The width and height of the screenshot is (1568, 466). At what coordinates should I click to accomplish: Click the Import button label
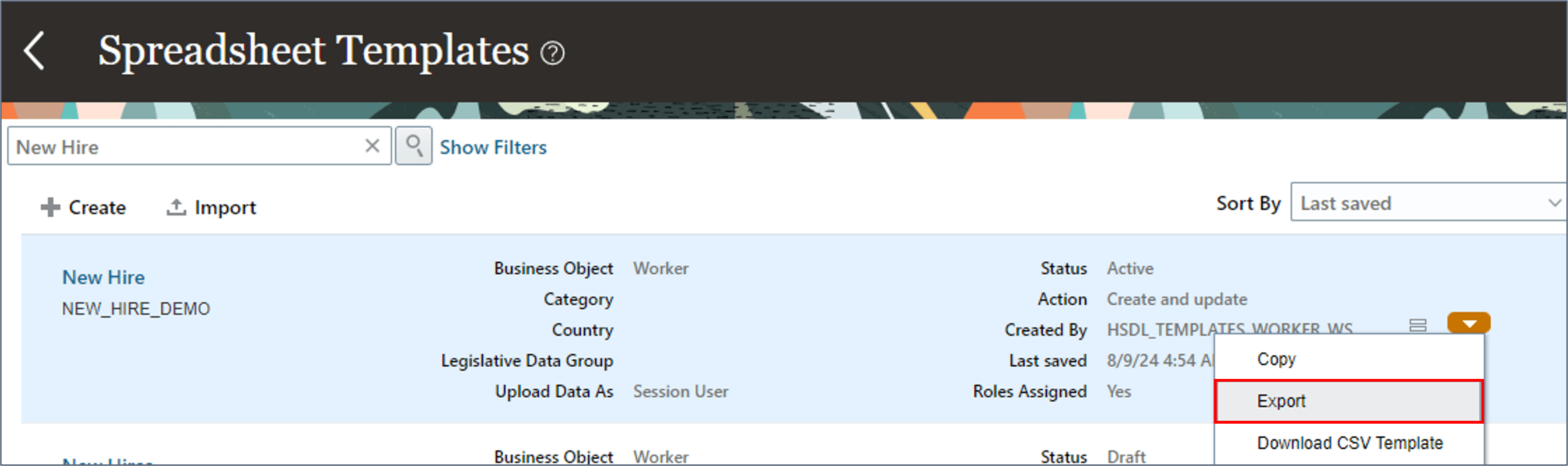coord(225,208)
